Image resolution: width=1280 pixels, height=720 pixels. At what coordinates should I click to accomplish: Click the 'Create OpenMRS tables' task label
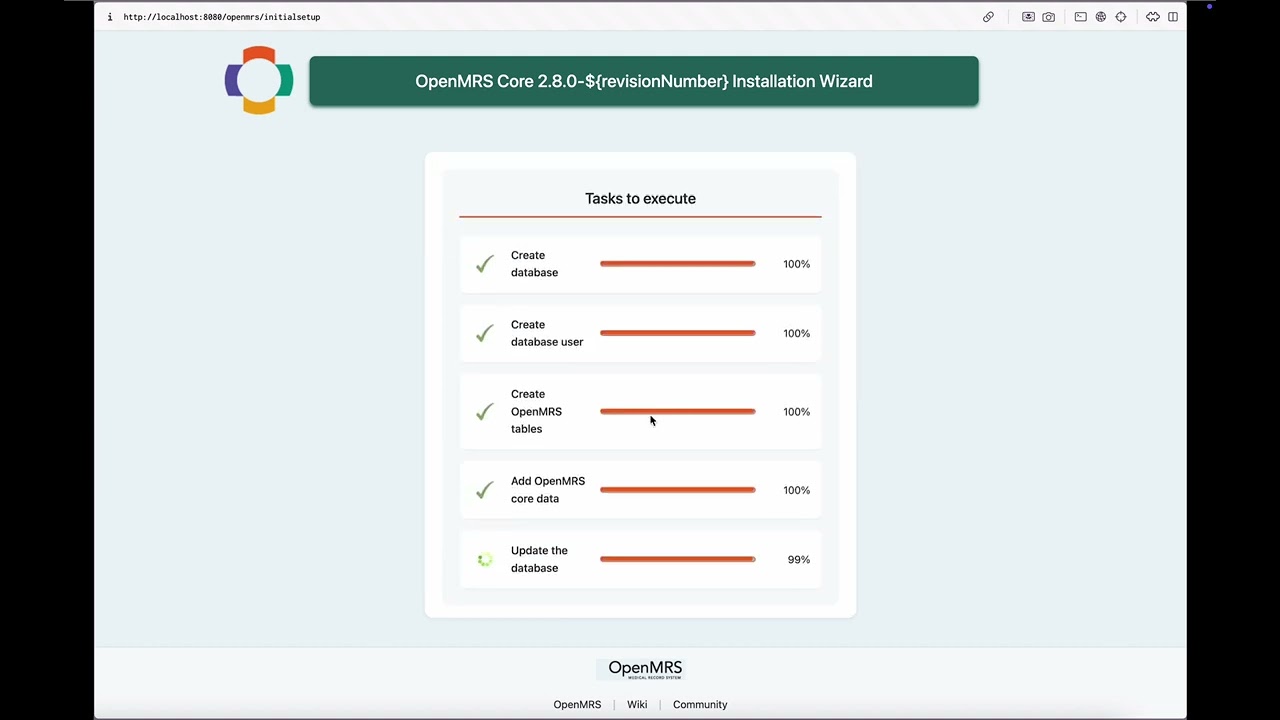pyautogui.click(x=536, y=411)
